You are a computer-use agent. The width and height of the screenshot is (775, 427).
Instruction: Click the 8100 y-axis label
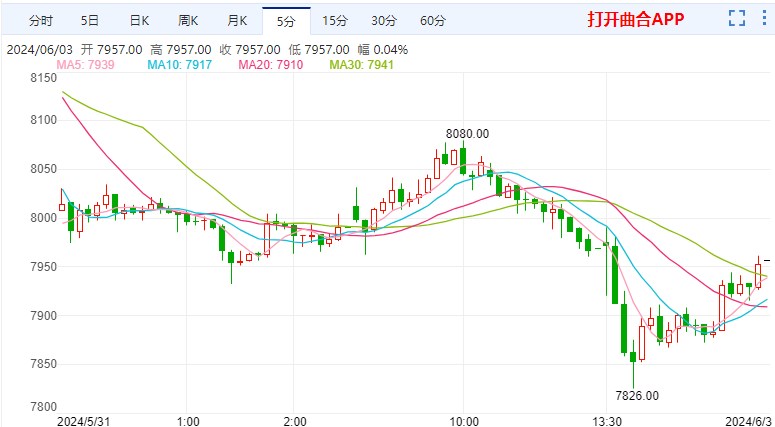45,121
